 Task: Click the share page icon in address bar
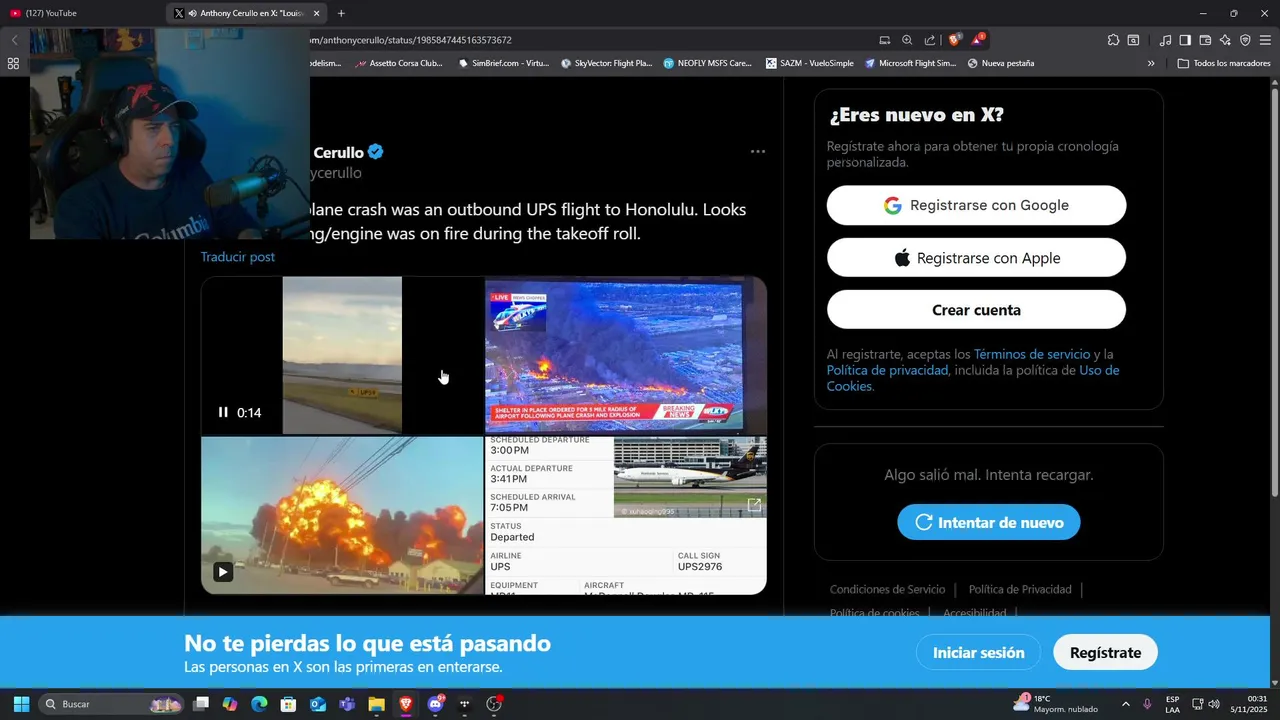(x=930, y=40)
